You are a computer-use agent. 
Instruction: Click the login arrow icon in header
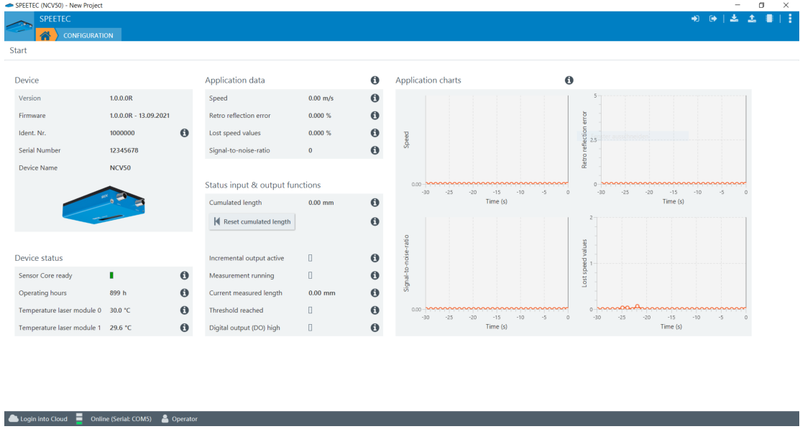point(695,19)
